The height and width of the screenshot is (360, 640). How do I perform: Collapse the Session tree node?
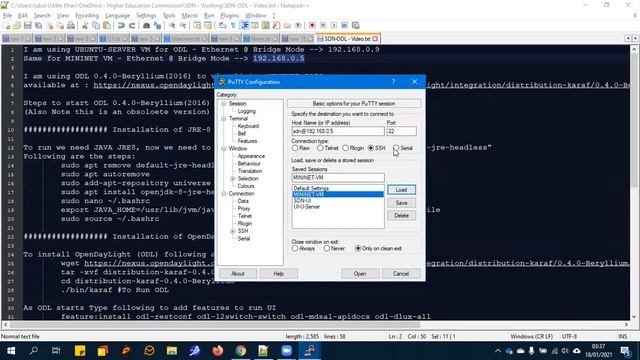[x=224, y=104]
